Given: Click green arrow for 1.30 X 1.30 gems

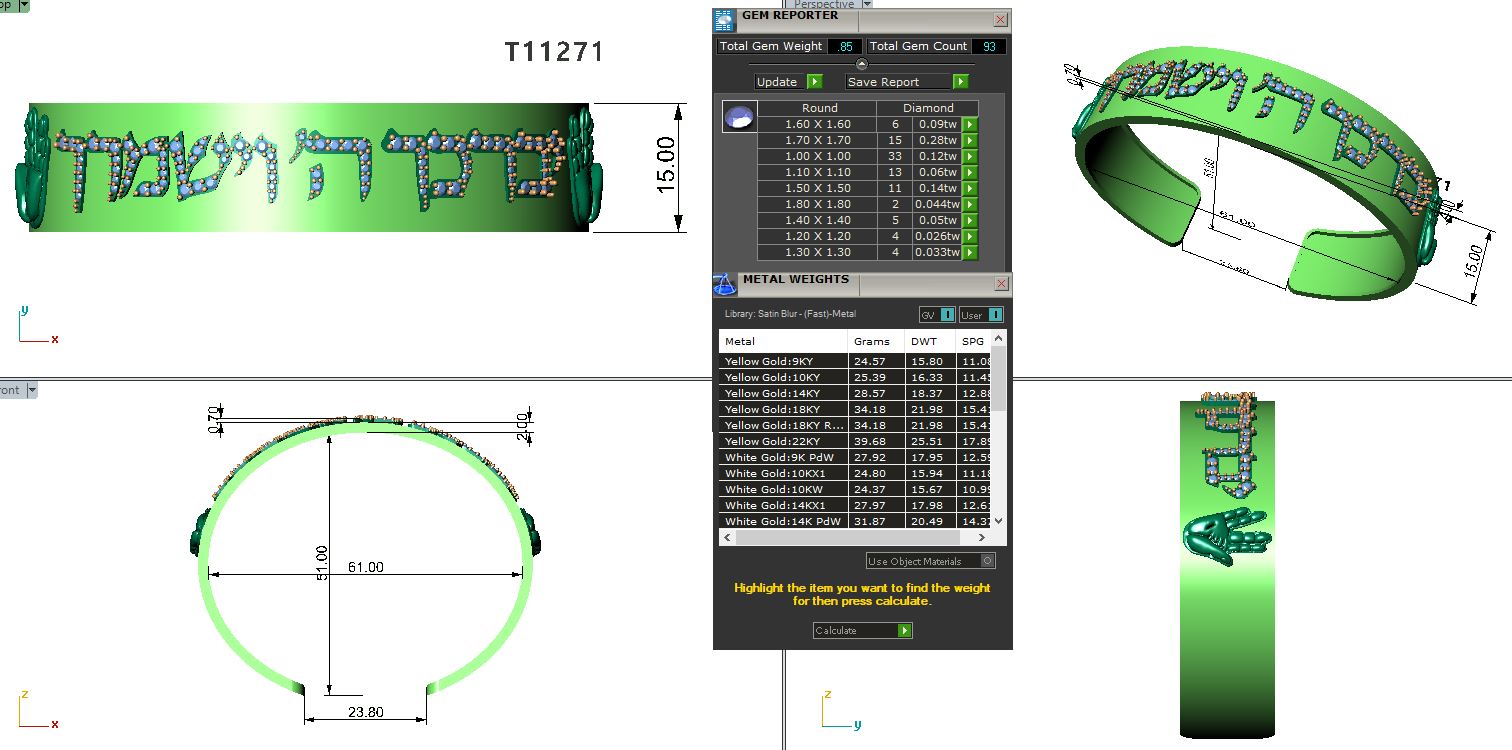Looking at the screenshot, I should pos(969,252).
